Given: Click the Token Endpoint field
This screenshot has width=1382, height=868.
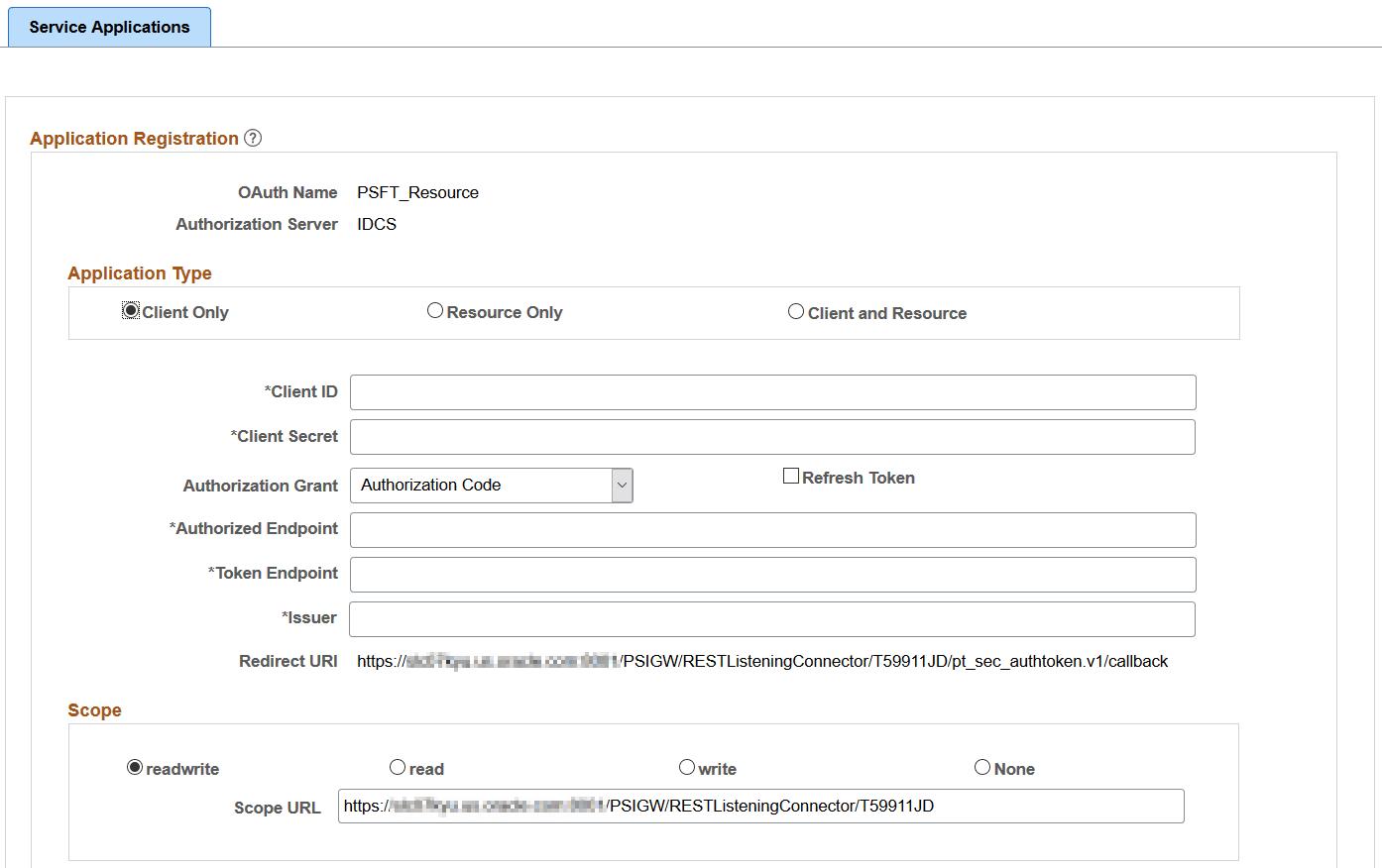Looking at the screenshot, I should [x=772, y=574].
